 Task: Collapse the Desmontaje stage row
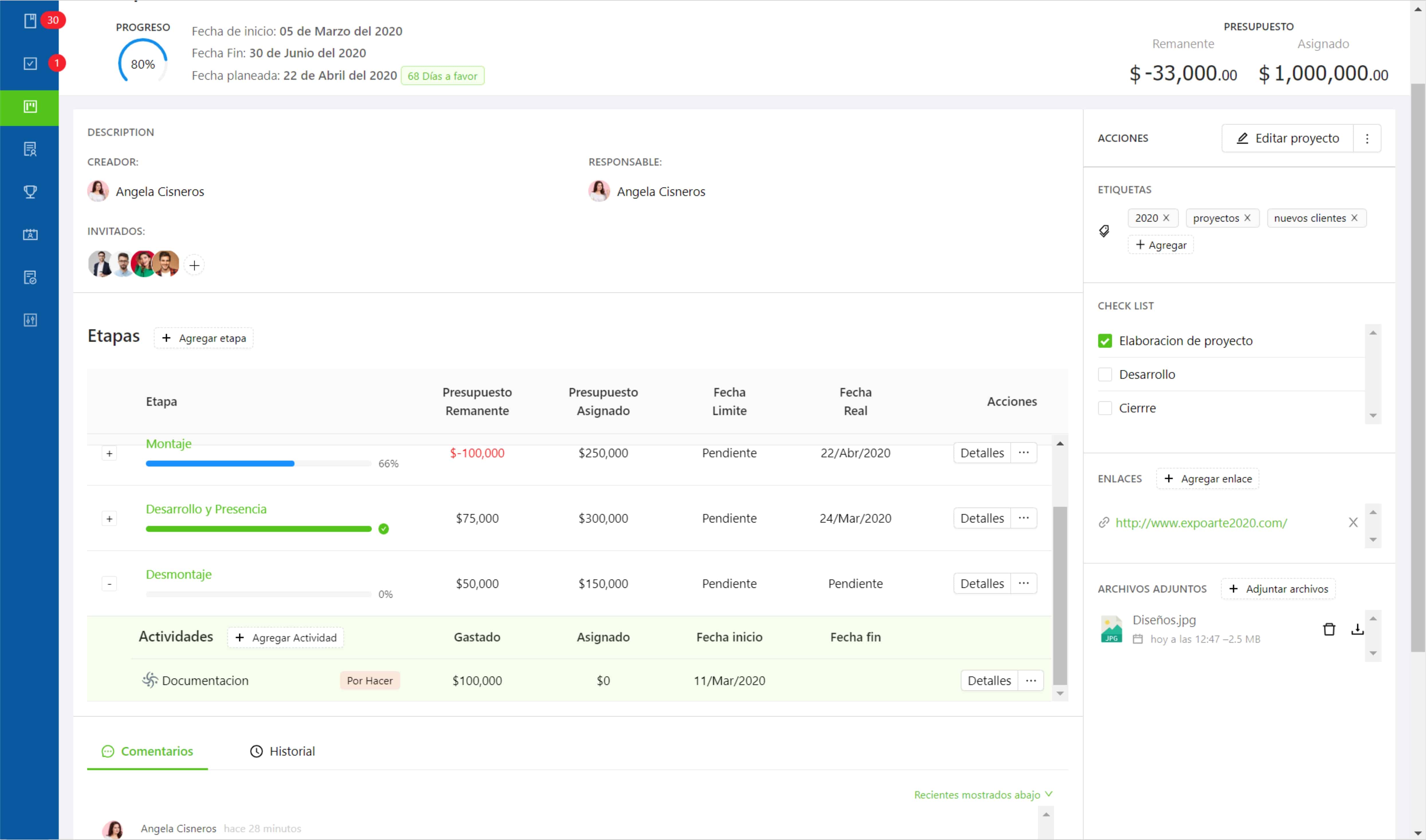(109, 583)
